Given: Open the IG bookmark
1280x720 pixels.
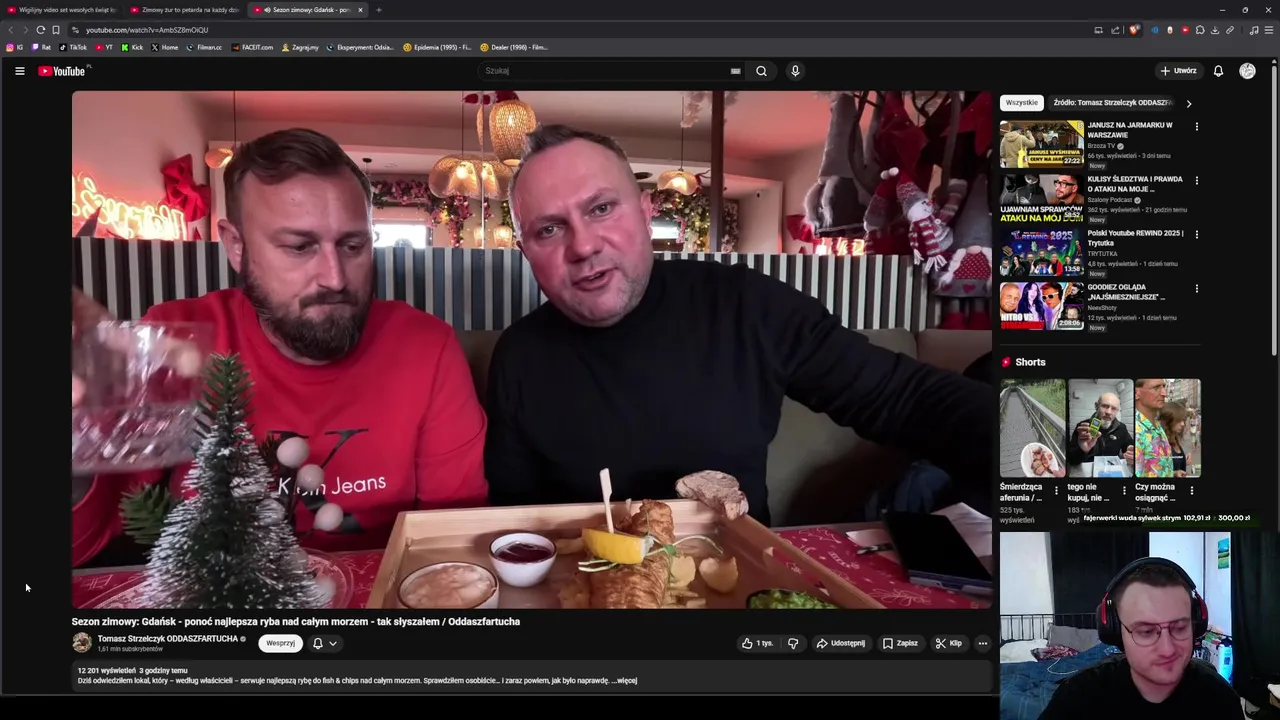Looking at the screenshot, I should [x=14, y=47].
